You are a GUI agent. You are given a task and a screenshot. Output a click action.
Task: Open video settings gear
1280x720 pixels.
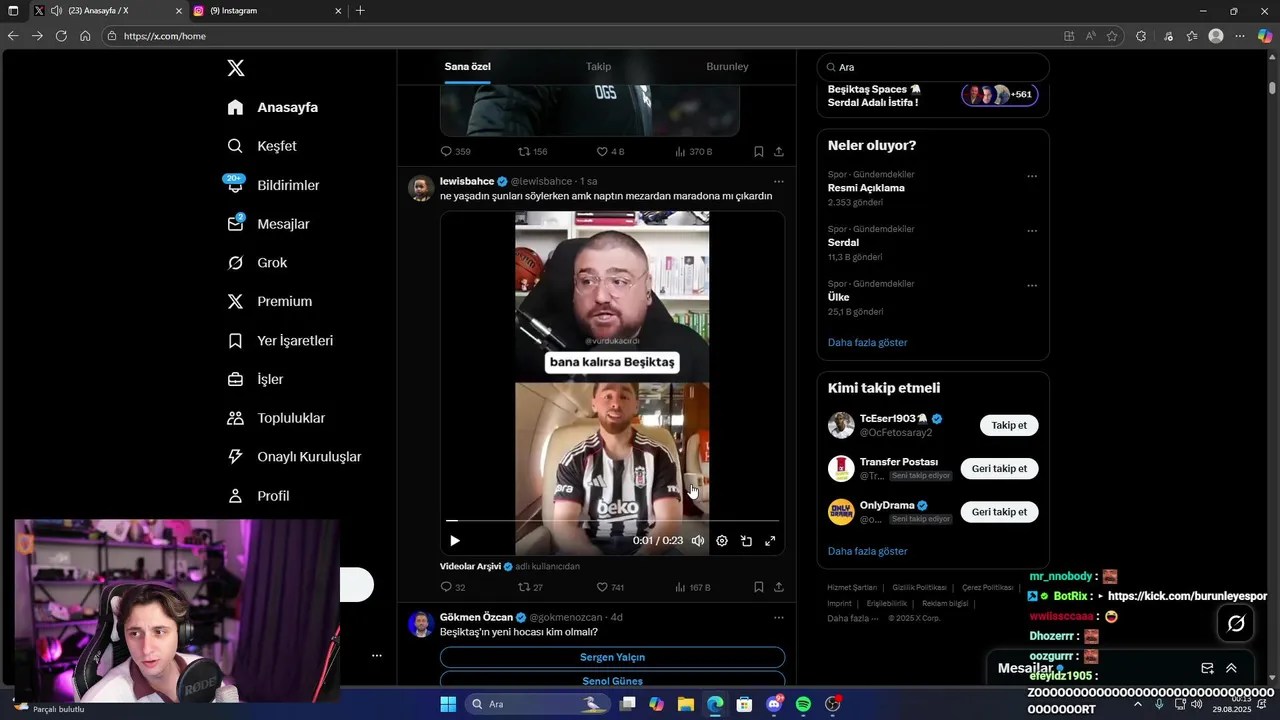[722, 541]
